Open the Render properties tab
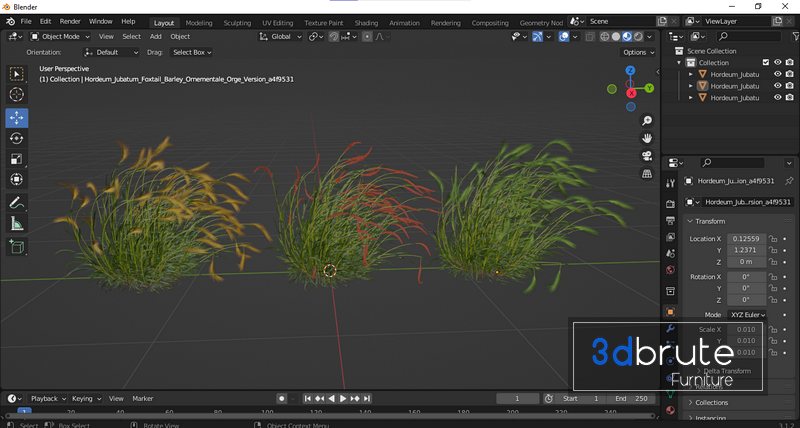Image resolution: width=800 pixels, height=428 pixels. [x=670, y=204]
